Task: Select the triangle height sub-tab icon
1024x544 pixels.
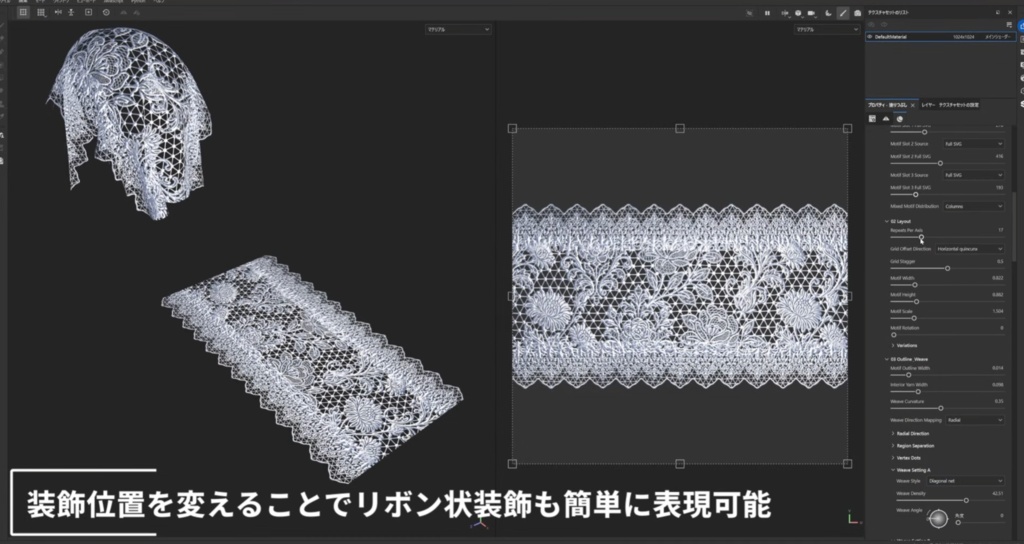Action: coord(886,119)
